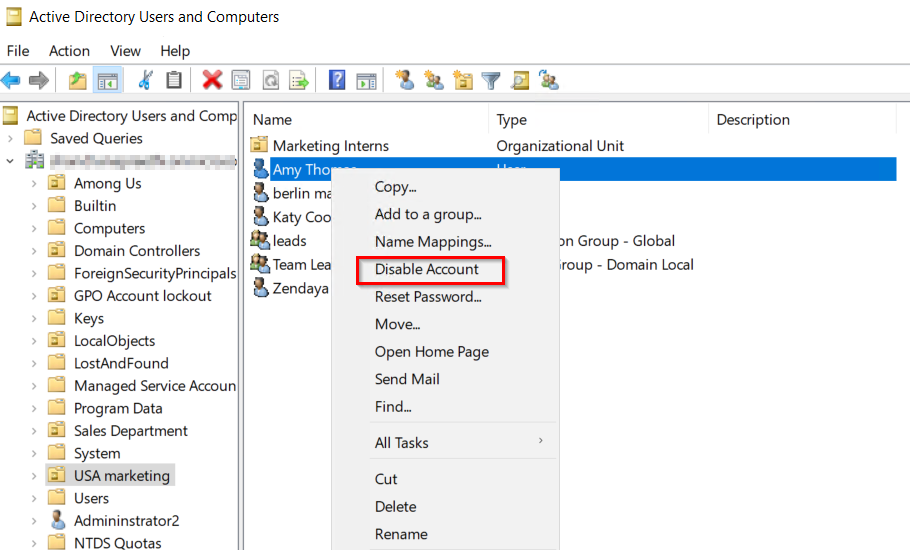Click the Create new user toolbar icon

point(404,81)
